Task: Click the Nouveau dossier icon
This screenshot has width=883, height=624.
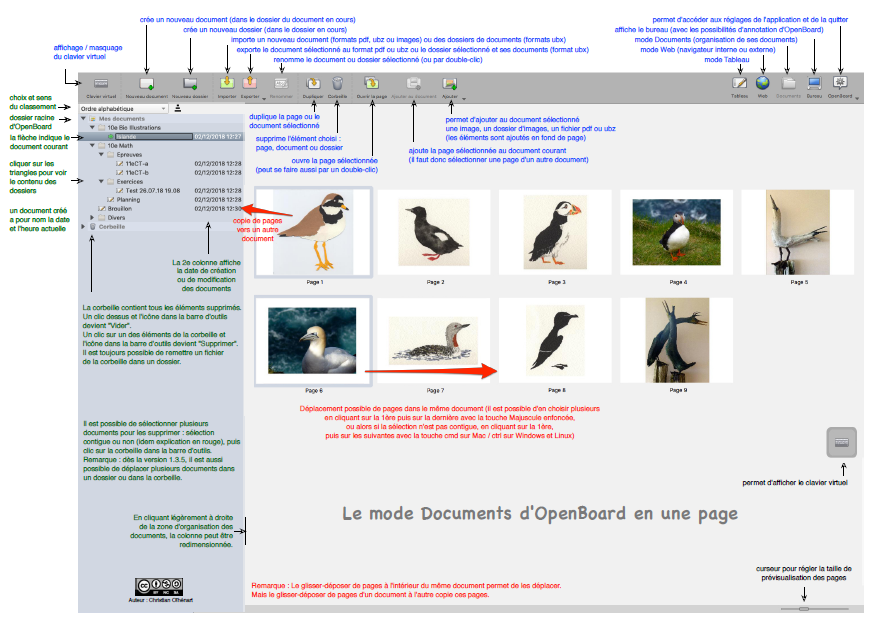Action: (190, 84)
